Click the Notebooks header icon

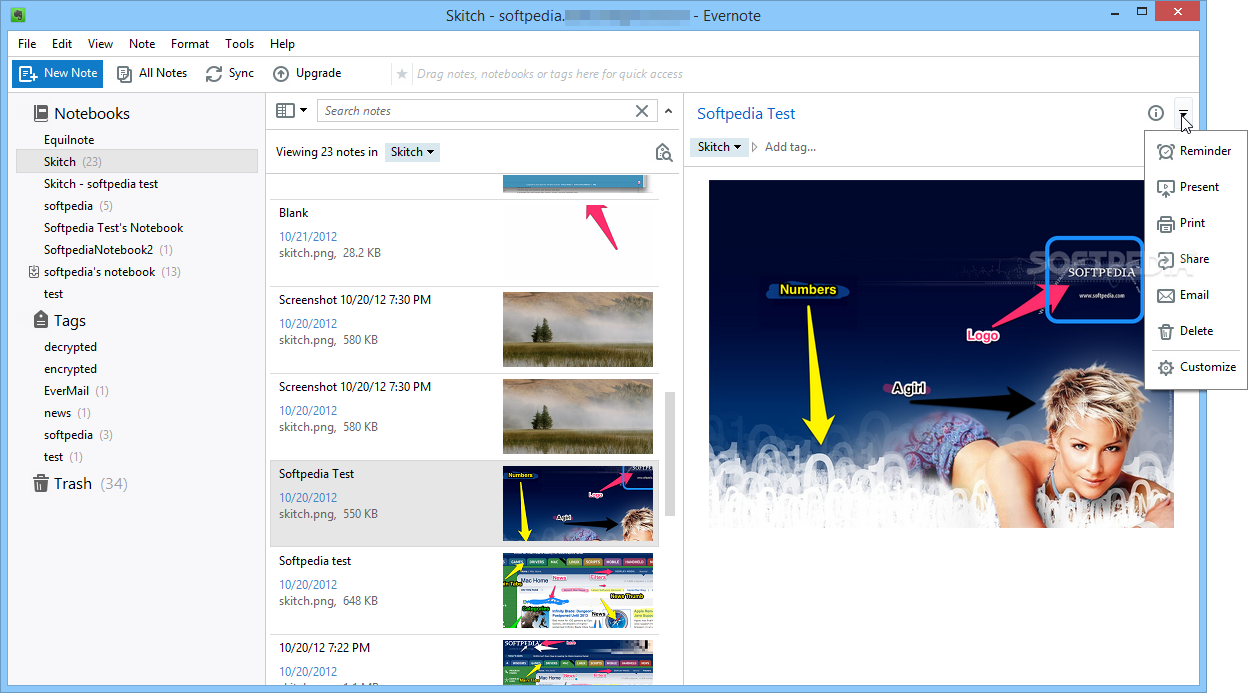coord(41,113)
